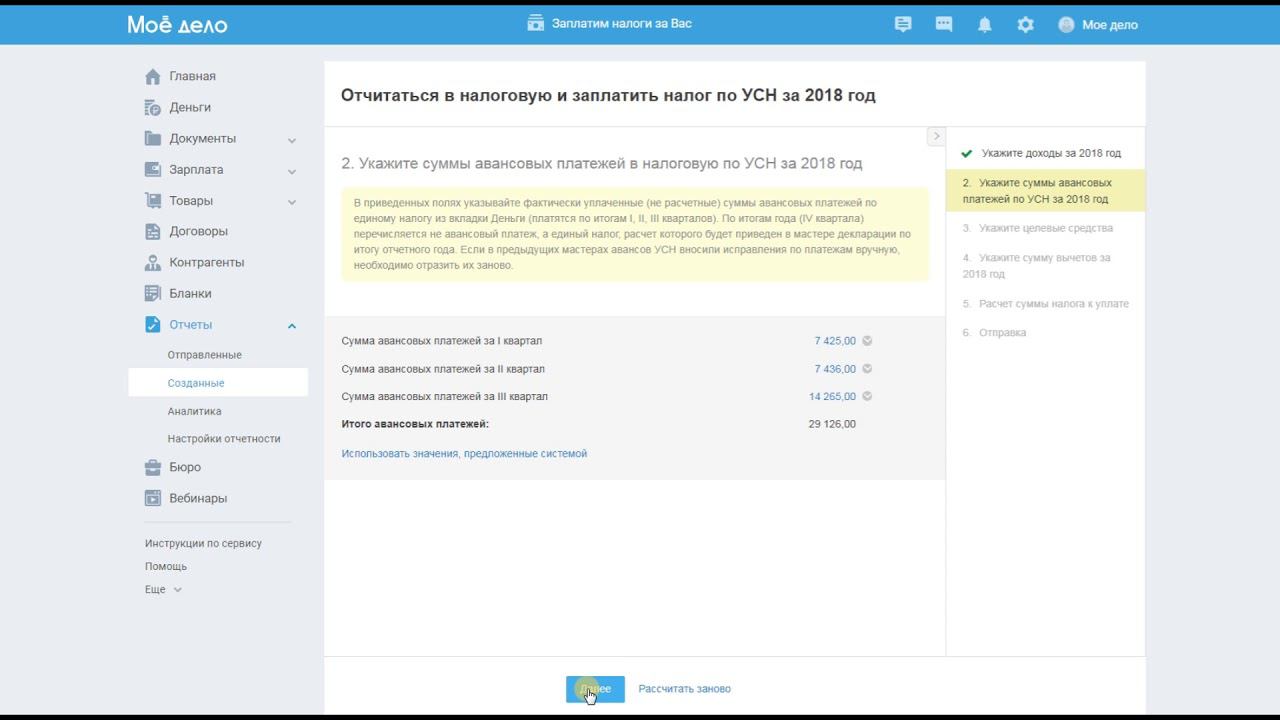Image resolution: width=1280 pixels, height=720 pixels.
Task: Open Контрагенты icon in sidebar
Action: [x=152, y=262]
